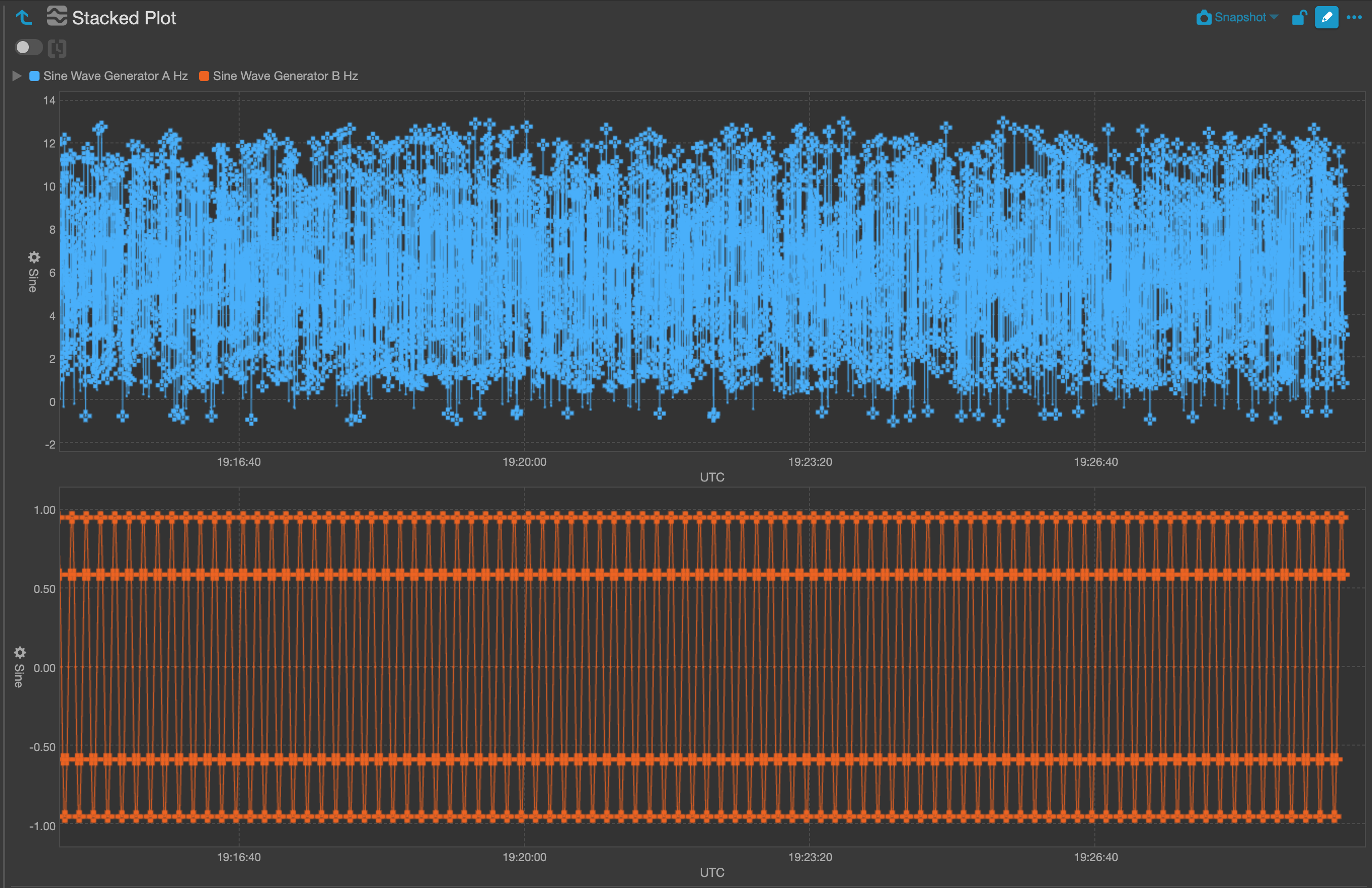The image size is (1372, 888).
Task: Toggle visibility of Sine Wave Generator A series
Action: [34, 76]
